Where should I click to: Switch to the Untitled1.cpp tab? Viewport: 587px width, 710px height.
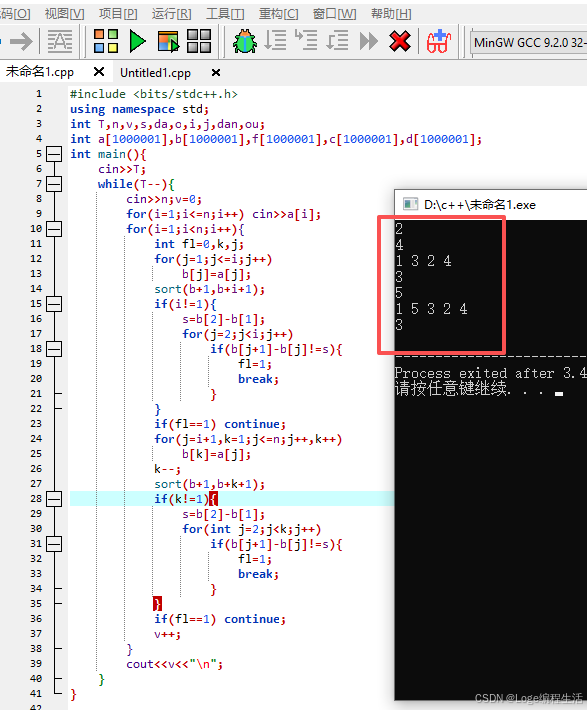[155, 72]
